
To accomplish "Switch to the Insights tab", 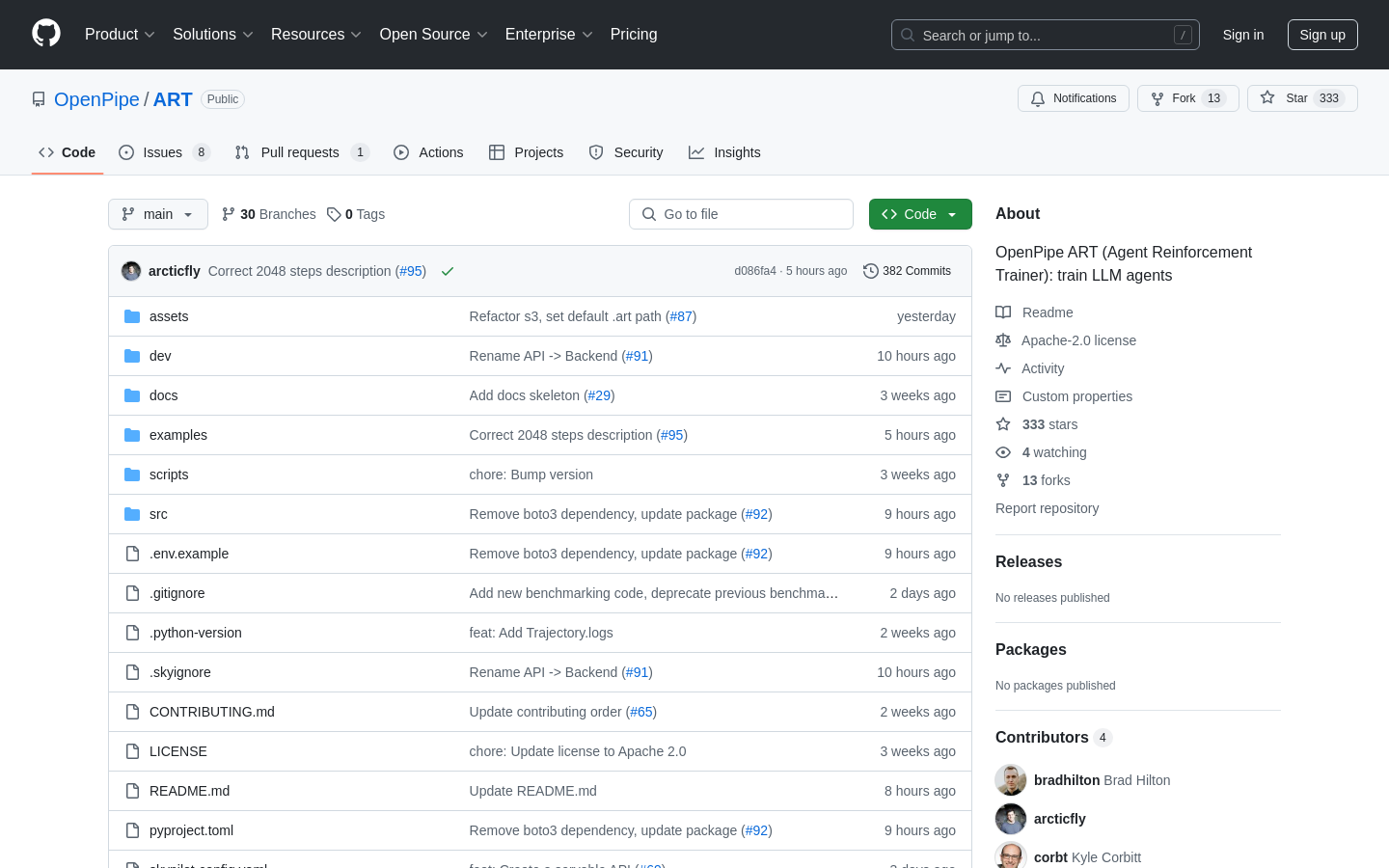I will 724,152.
